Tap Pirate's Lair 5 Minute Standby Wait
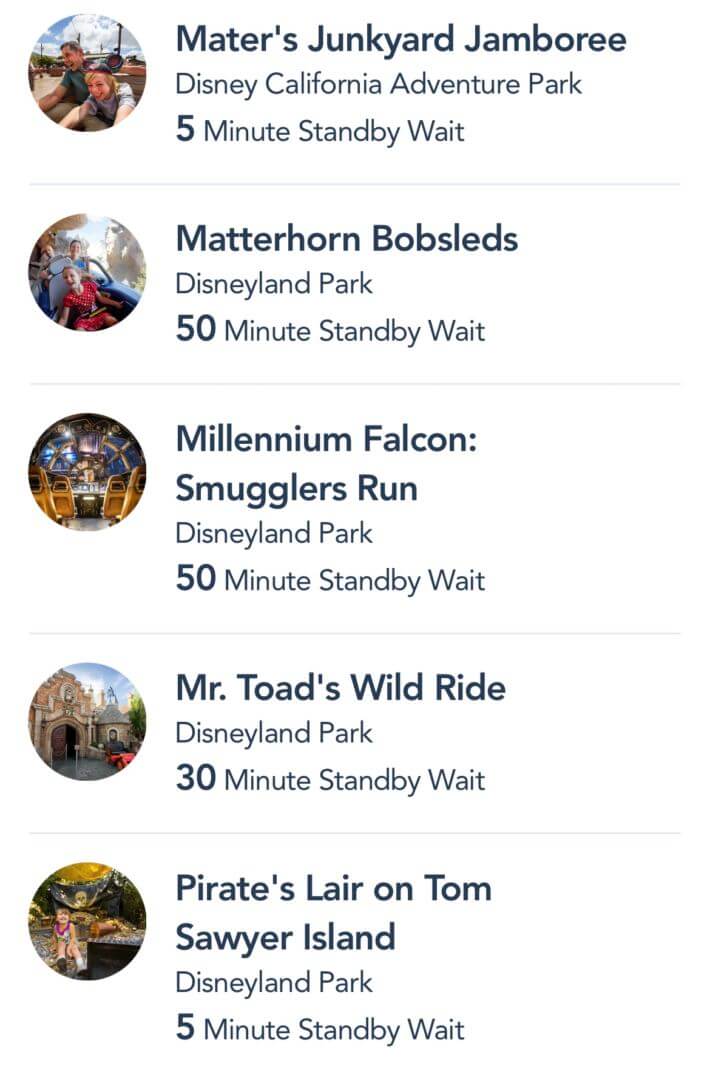The height and width of the screenshot is (1080, 710). pos(320,1029)
